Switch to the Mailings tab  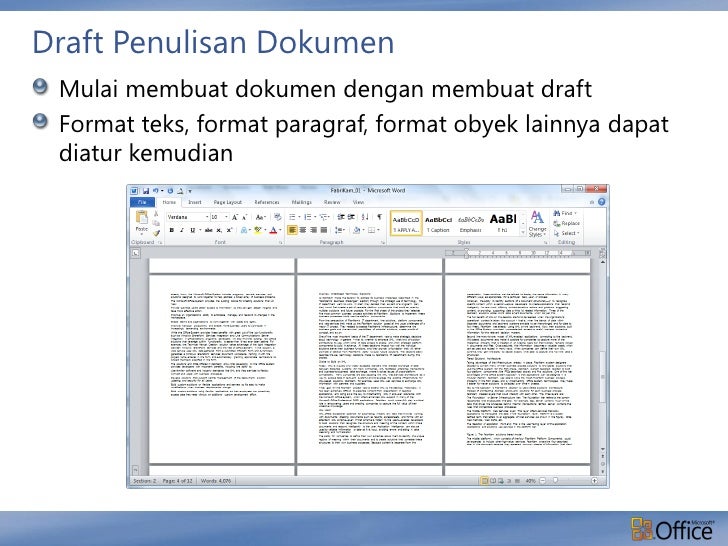301,202
